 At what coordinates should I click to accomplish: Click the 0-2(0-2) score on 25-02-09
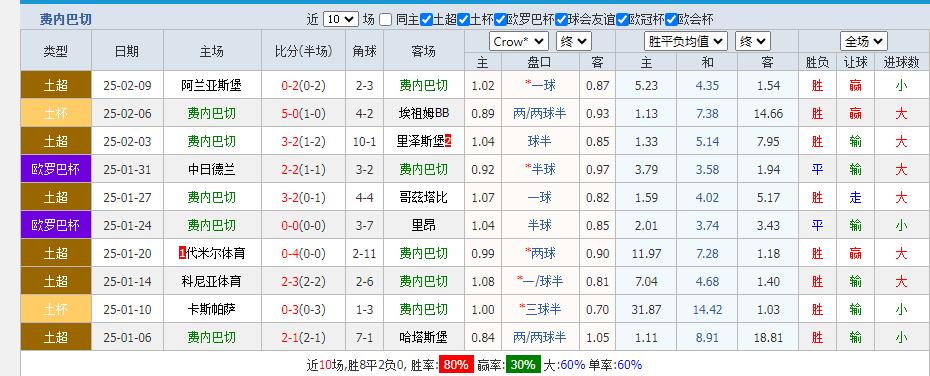303,85
